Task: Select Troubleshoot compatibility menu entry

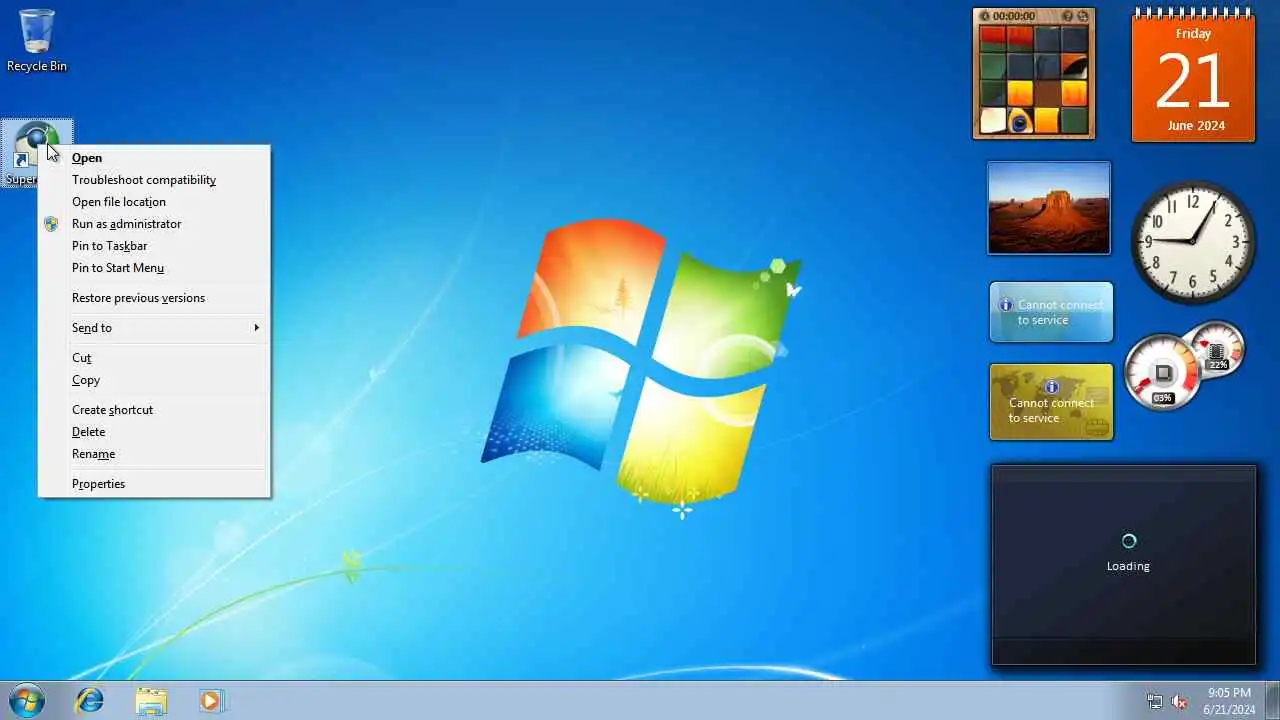Action: coord(155,180)
